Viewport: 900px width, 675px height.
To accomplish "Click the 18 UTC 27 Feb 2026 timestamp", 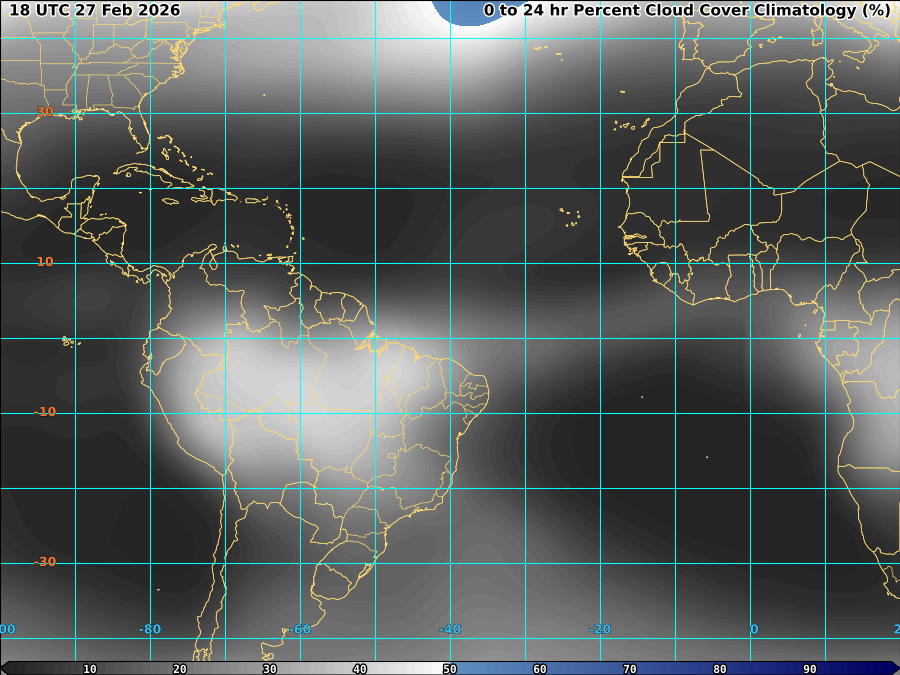I will (x=95, y=11).
